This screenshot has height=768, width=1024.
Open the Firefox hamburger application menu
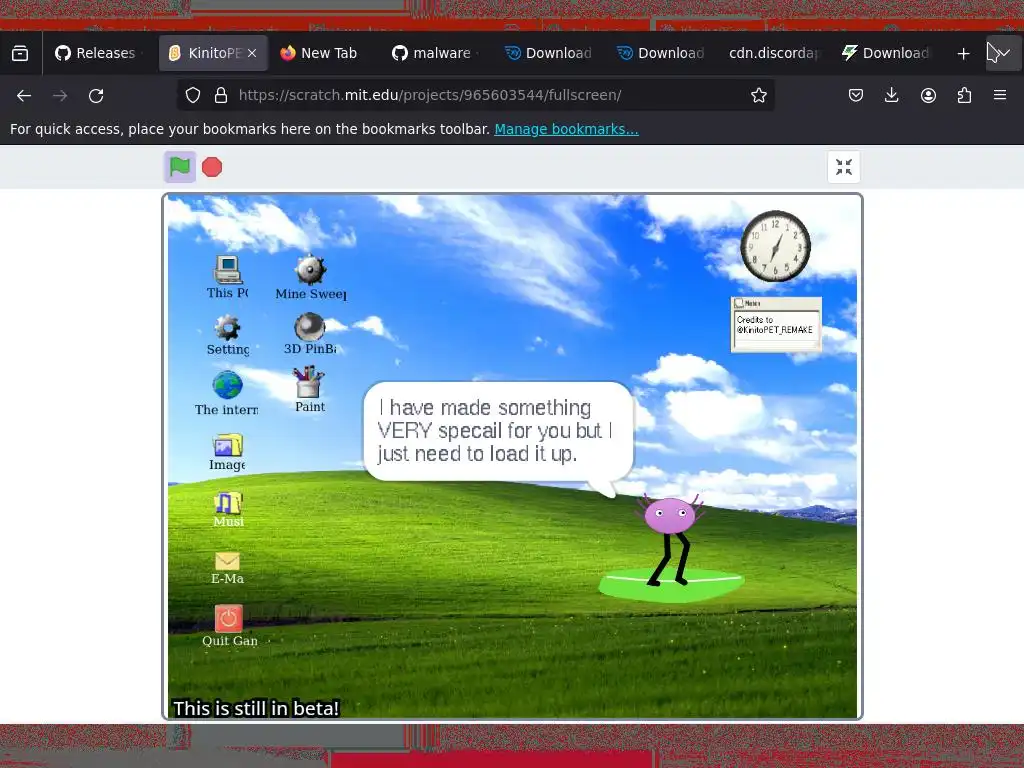click(1000, 95)
